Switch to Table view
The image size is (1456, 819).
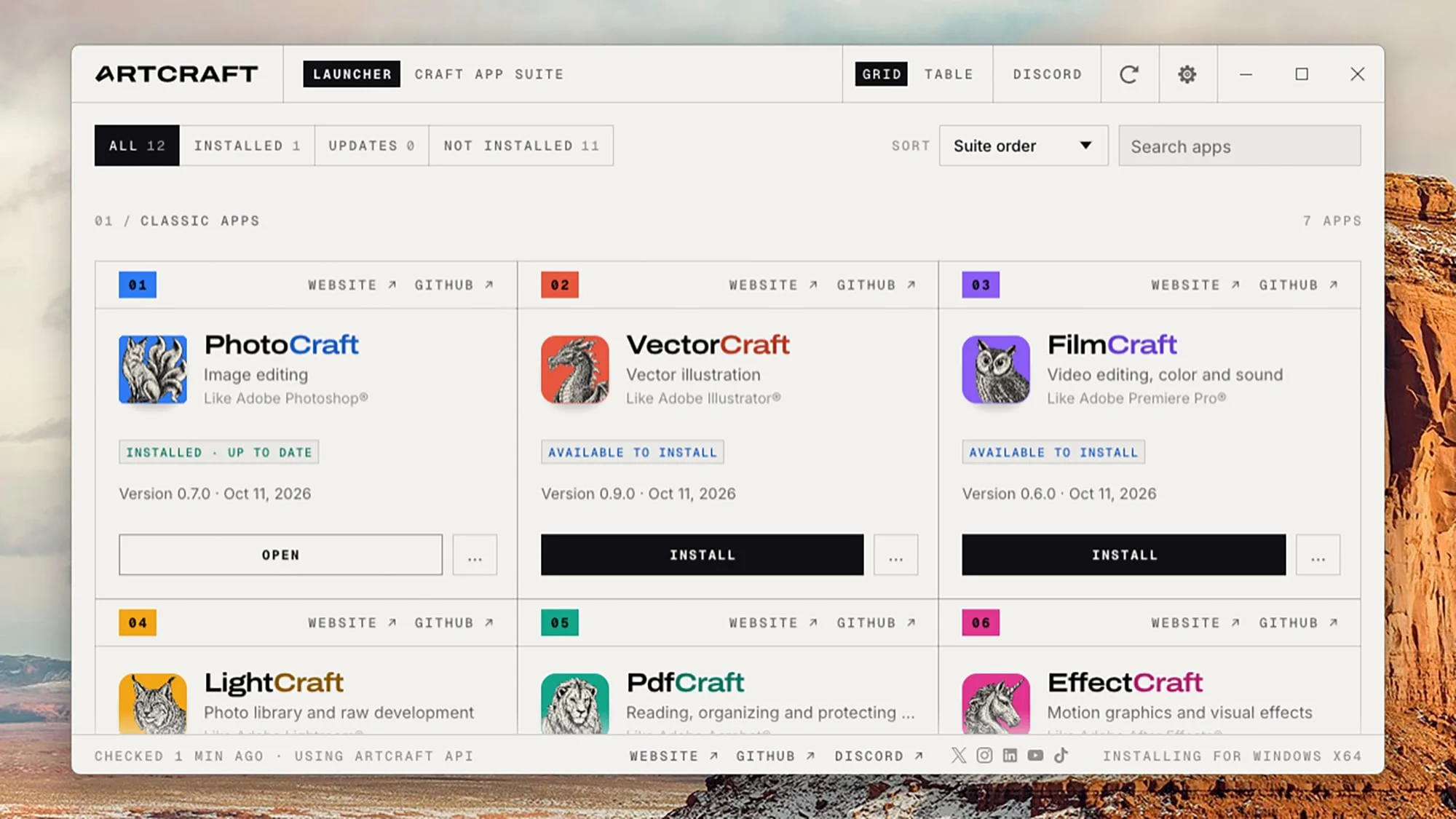click(x=949, y=74)
